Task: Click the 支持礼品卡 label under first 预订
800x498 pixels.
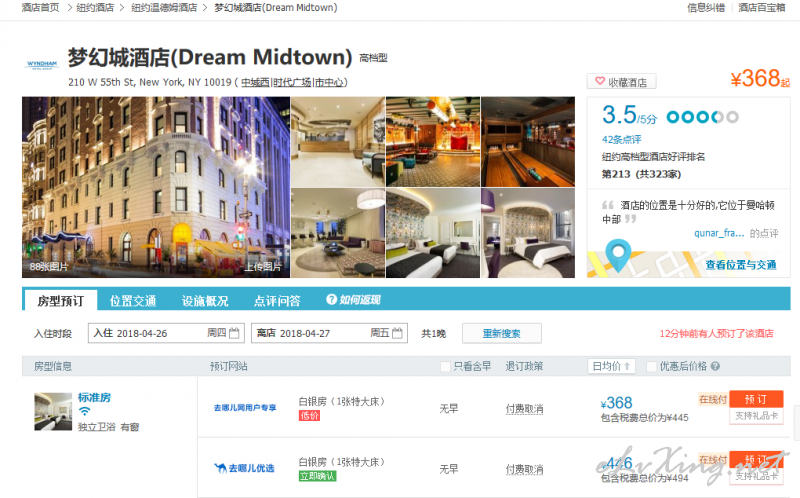Action: tap(756, 416)
